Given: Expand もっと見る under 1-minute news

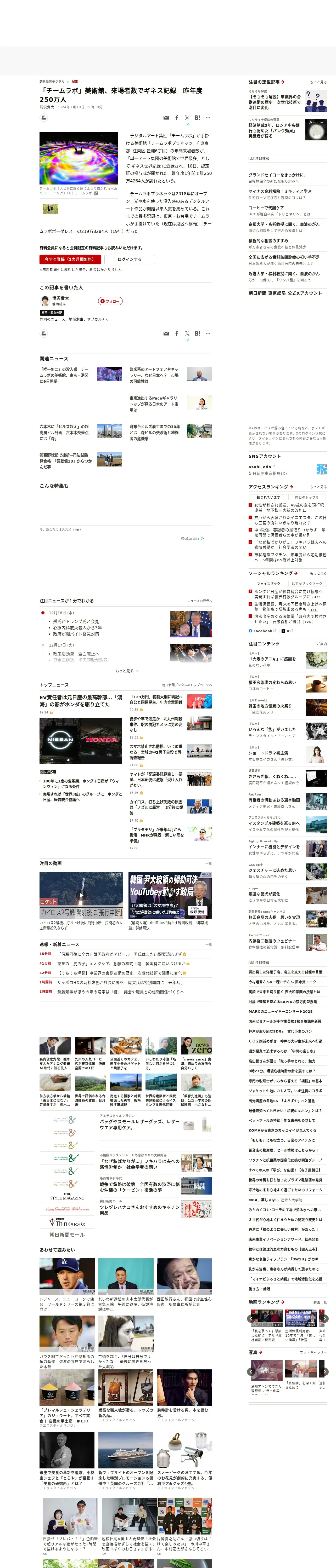Looking at the screenshot, I should [x=127, y=671].
